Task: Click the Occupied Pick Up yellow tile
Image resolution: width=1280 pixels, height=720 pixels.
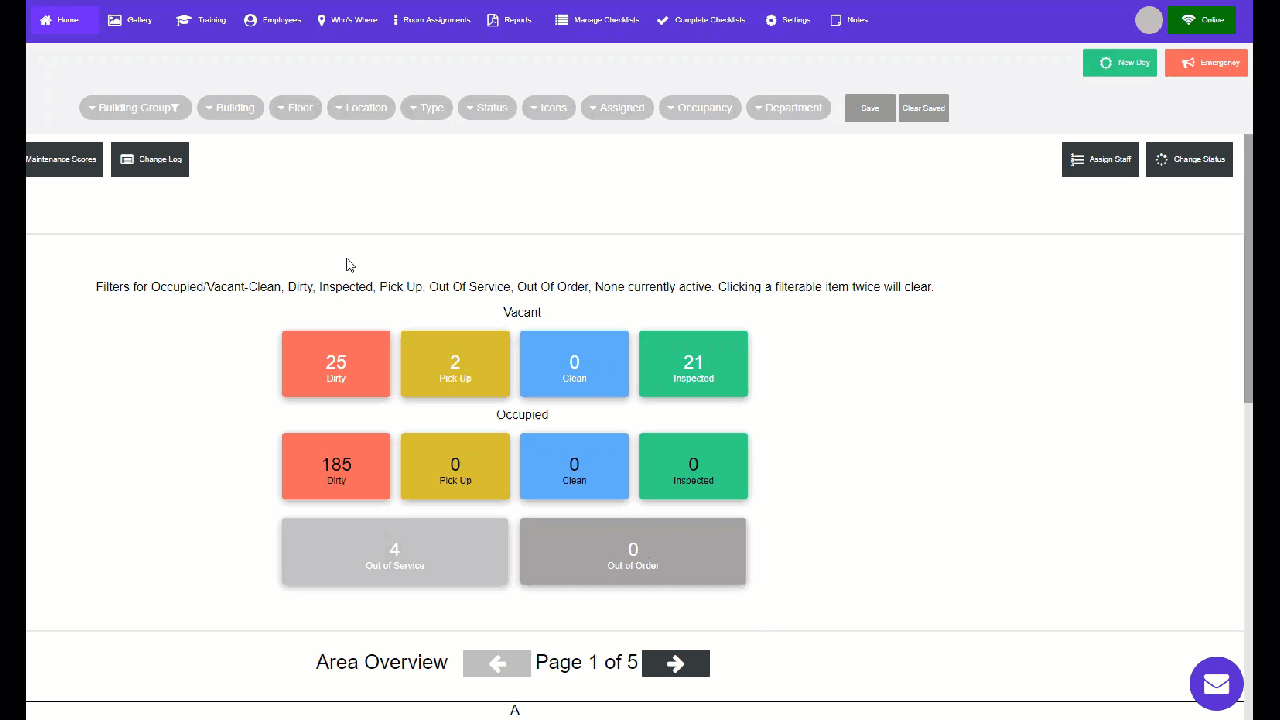Action: [455, 466]
